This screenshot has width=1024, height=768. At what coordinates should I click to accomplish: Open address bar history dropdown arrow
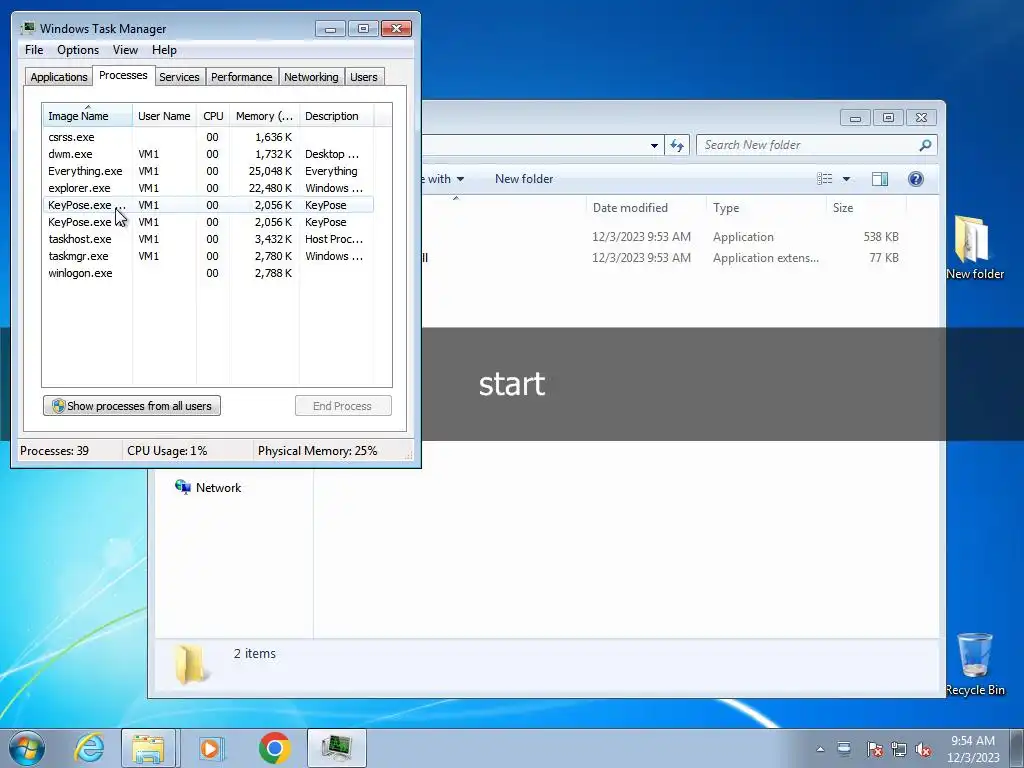coord(654,145)
